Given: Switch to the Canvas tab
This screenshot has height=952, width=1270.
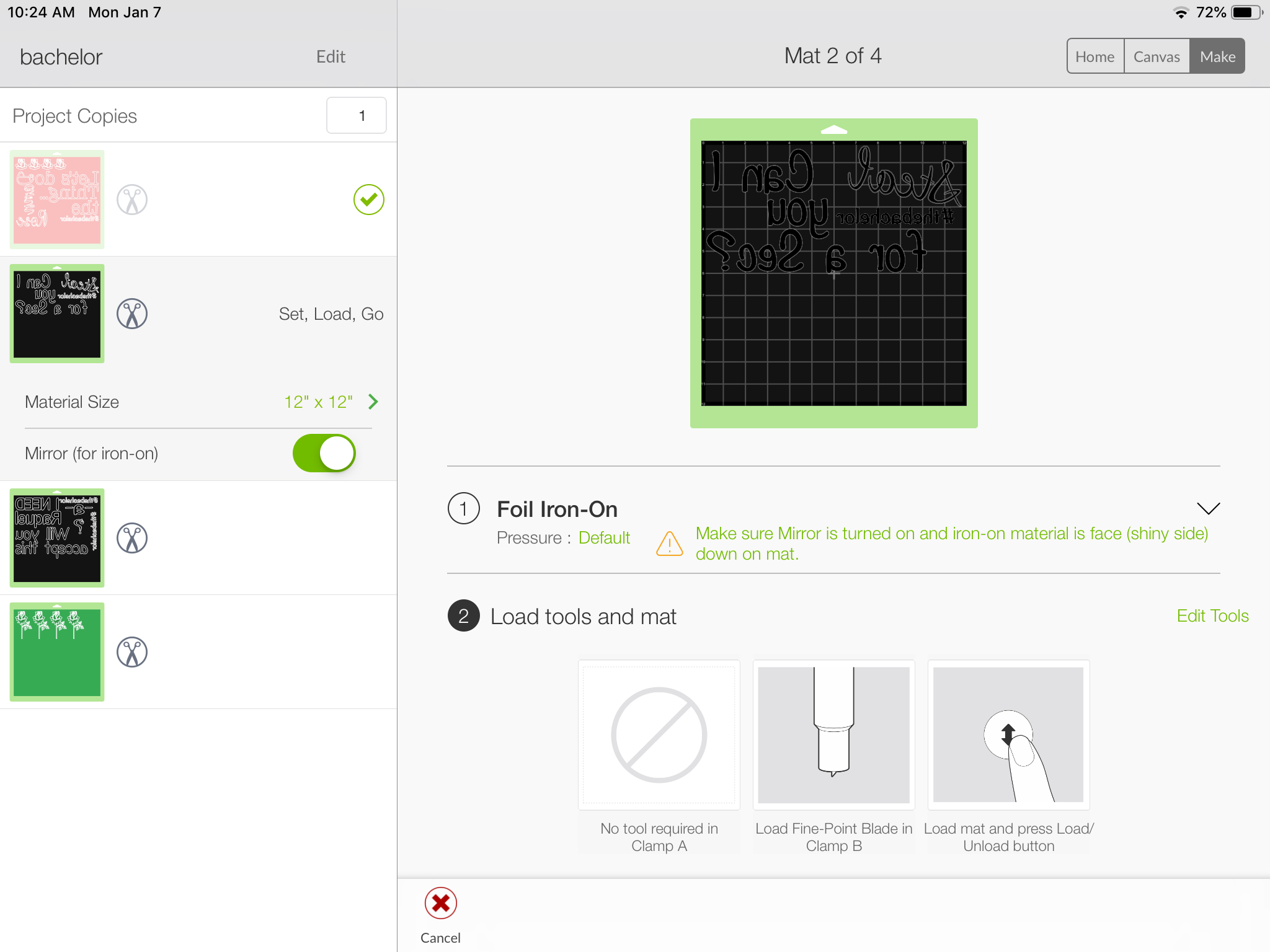Looking at the screenshot, I should [1157, 56].
